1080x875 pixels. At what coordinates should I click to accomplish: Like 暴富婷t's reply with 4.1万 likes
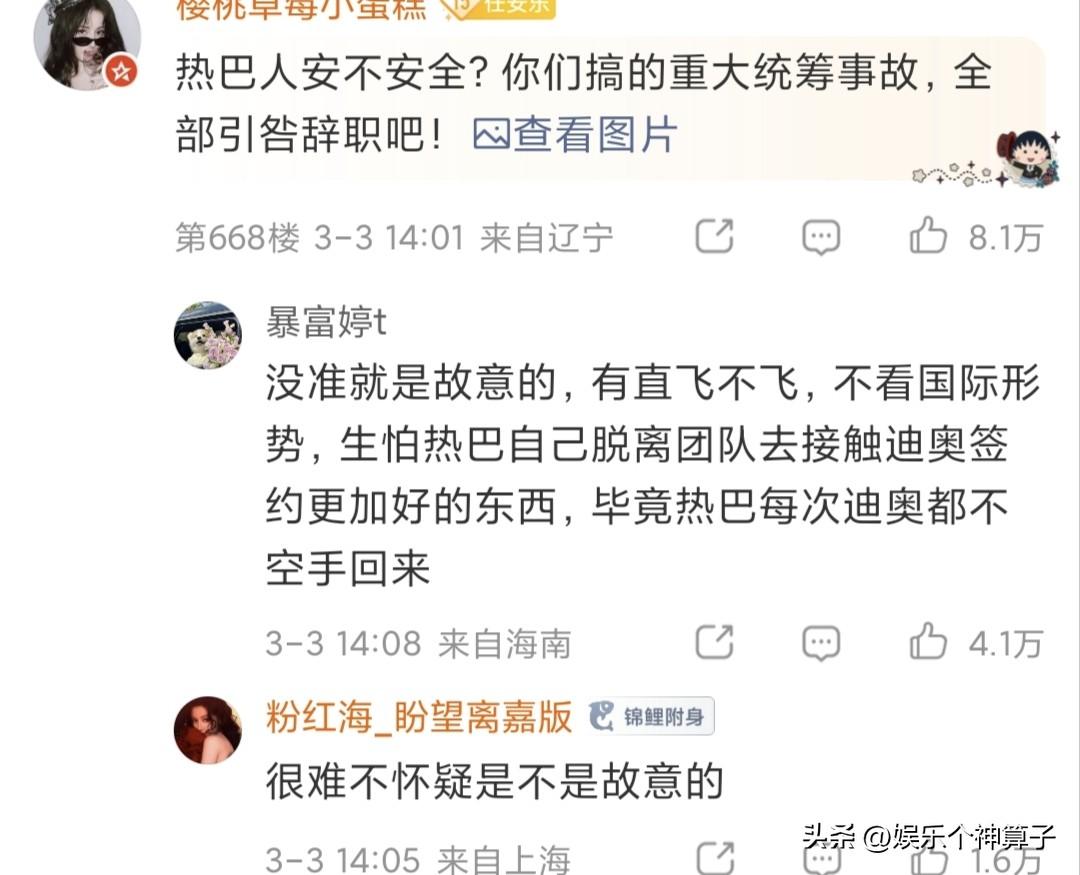coord(975,642)
